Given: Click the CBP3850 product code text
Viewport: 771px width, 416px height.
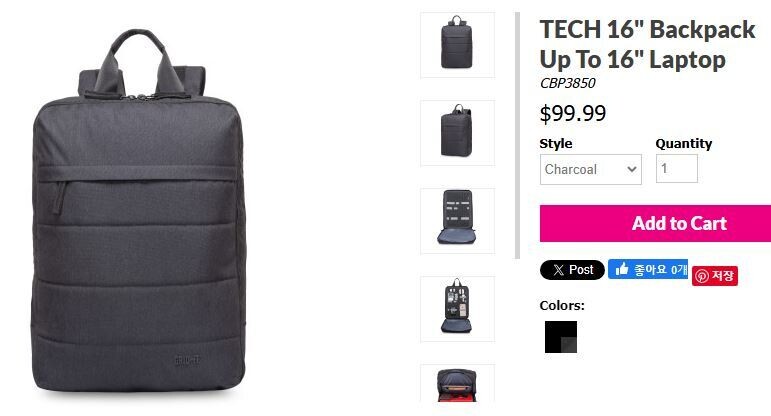Looking at the screenshot, I should tap(567, 83).
